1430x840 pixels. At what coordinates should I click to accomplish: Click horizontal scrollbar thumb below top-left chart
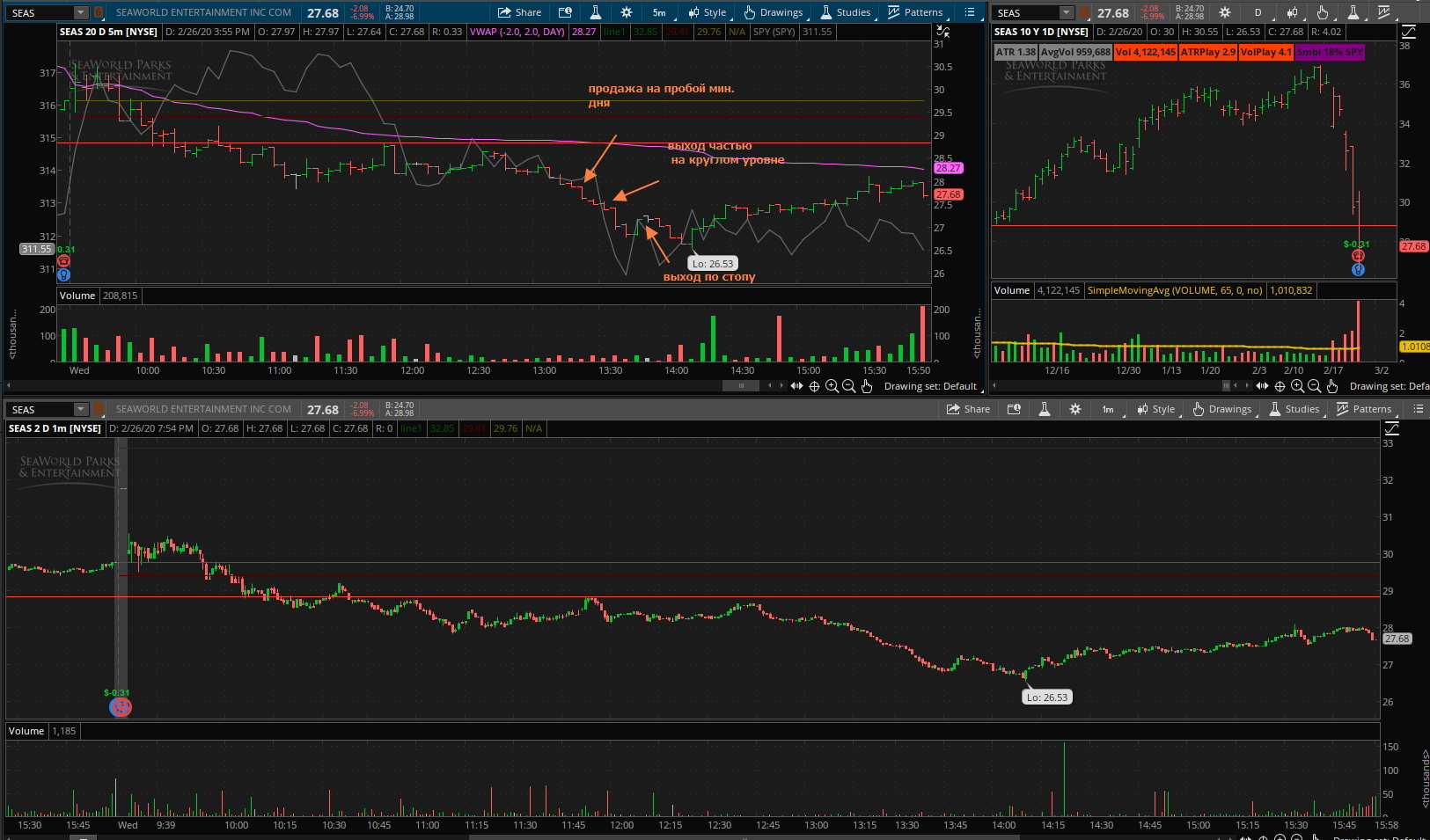pyautogui.click(x=741, y=386)
